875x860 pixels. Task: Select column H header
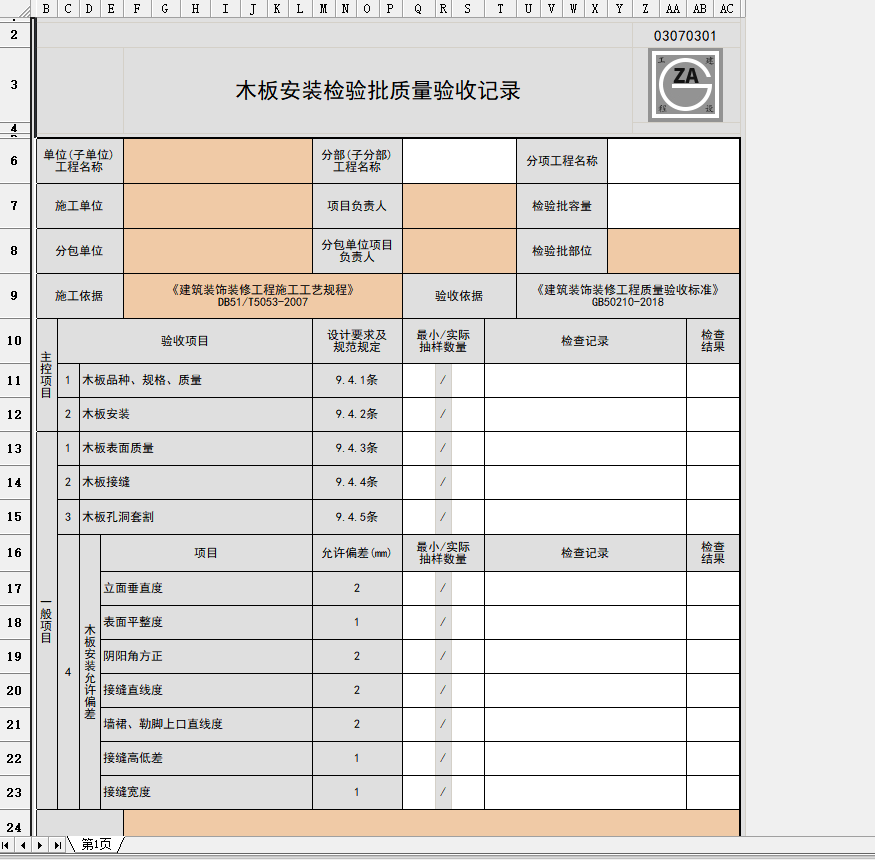tap(195, 8)
